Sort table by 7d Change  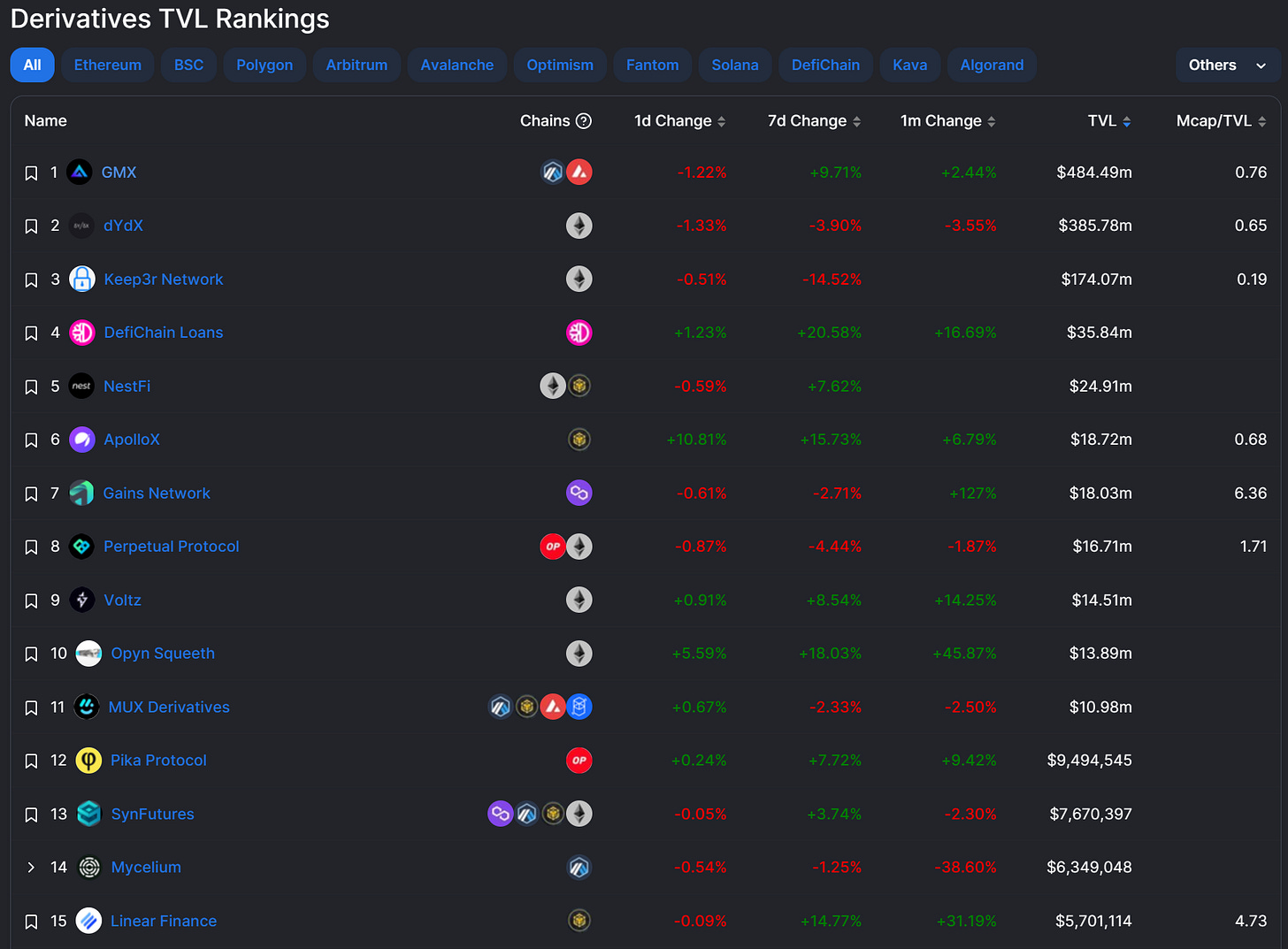point(814,121)
